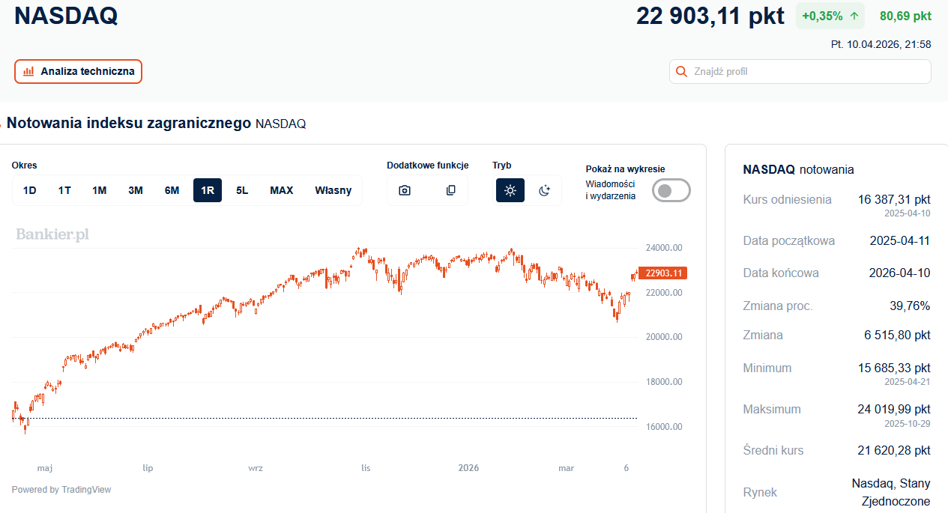Select the 6M period

pos(172,190)
